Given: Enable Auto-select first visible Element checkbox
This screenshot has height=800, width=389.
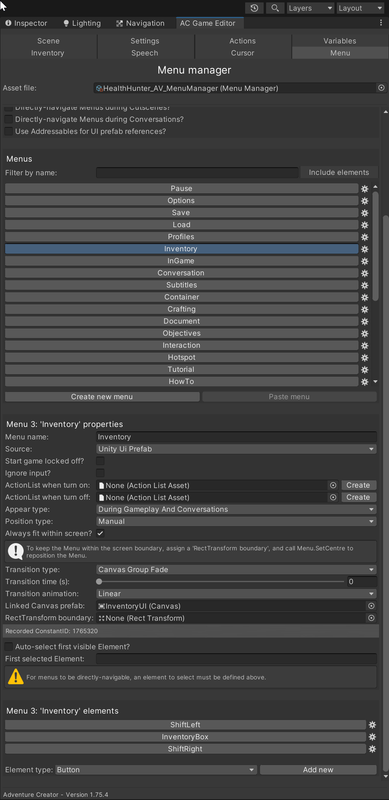Looking at the screenshot, I should (x=9, y=646).
